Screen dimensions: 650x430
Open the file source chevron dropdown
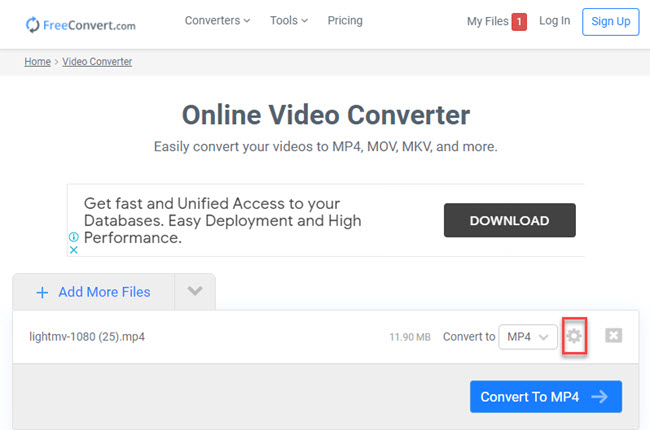tap(195, 291)
